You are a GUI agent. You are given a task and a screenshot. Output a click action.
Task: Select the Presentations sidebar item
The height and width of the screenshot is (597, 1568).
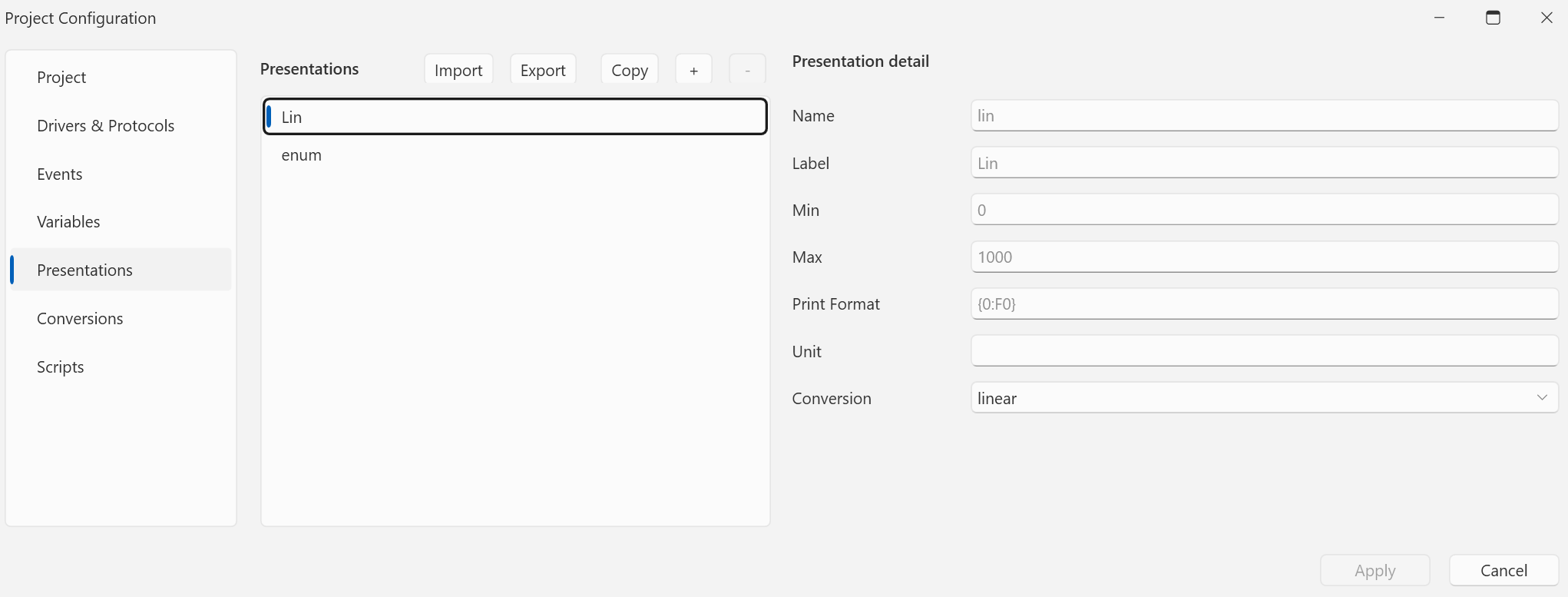pyautogui.click(x=119, y=270)
